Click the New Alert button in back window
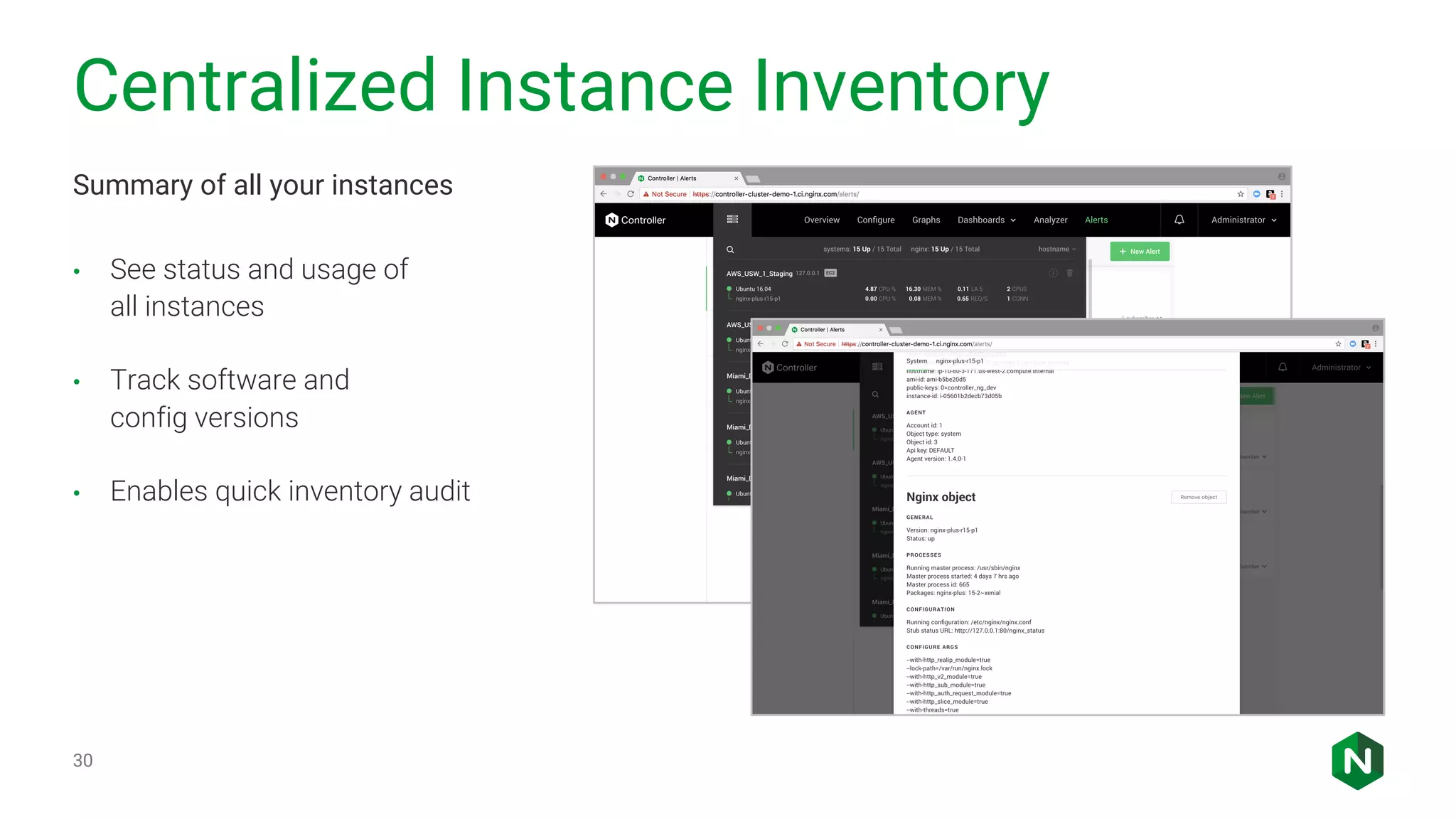The width and height of the screenshot is (1456, 819). tap(1140, 252)
